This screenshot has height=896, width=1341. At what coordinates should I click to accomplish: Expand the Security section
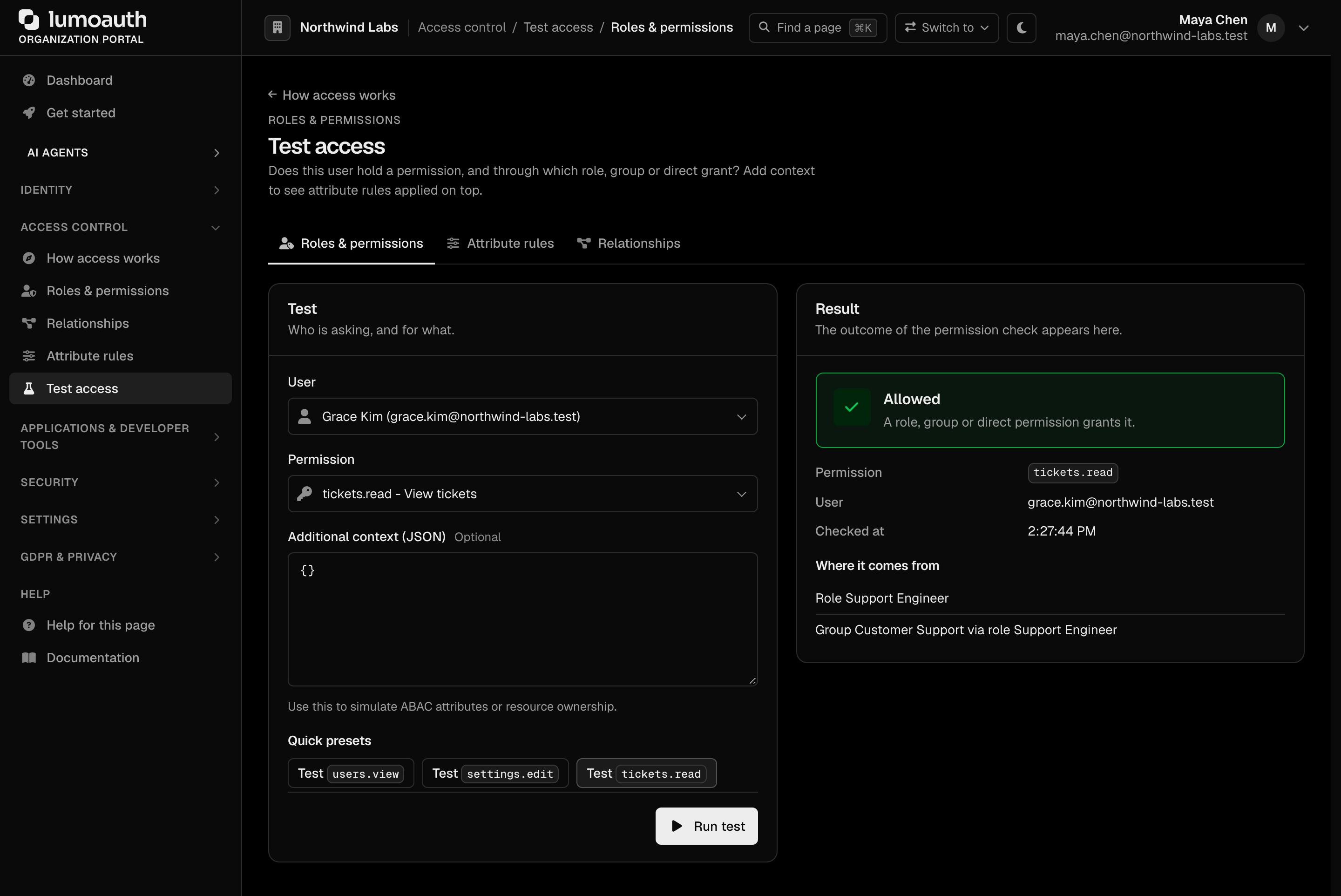121,482
